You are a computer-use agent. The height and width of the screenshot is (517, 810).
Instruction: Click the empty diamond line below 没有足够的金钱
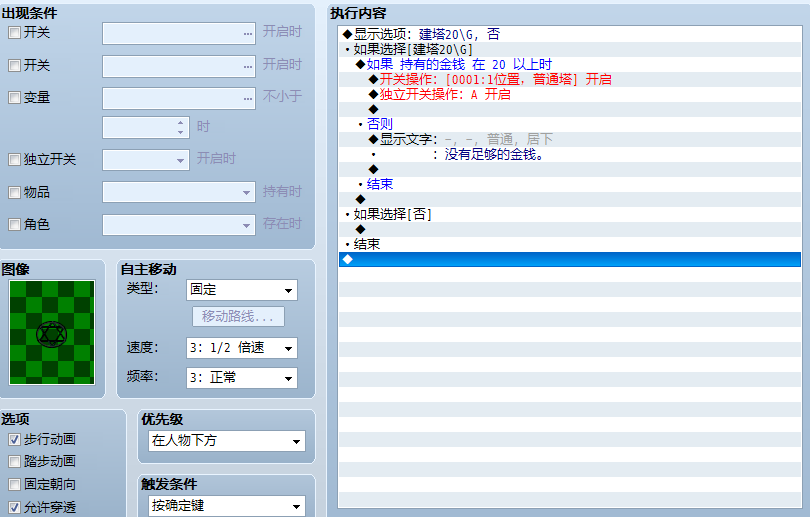tap(570, 169)
